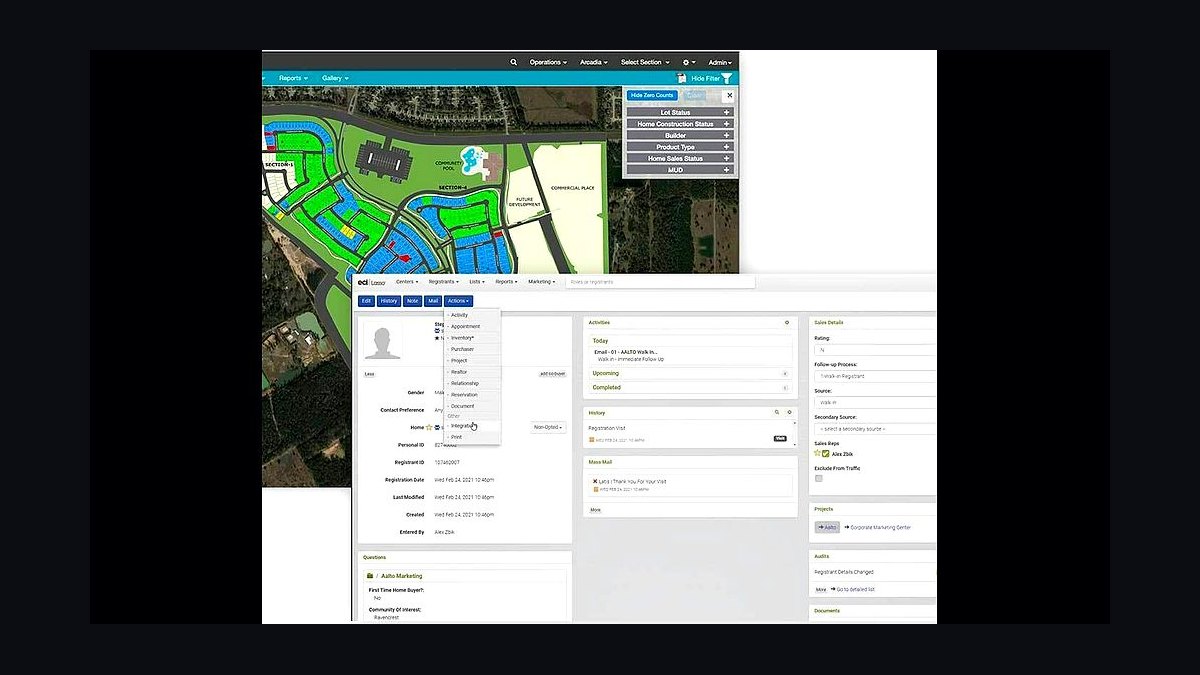1200x675 pixels.
Task: Click the Home star icon
Action: pos(430,427)
